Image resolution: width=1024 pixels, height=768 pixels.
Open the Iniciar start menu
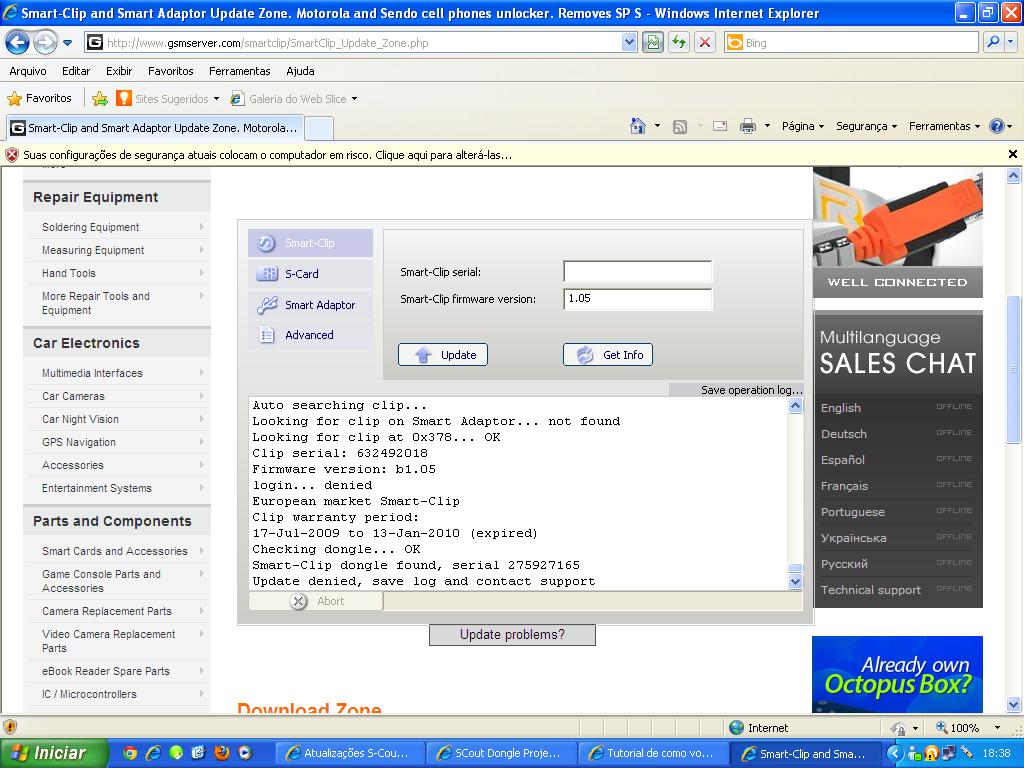click(54, 753)
